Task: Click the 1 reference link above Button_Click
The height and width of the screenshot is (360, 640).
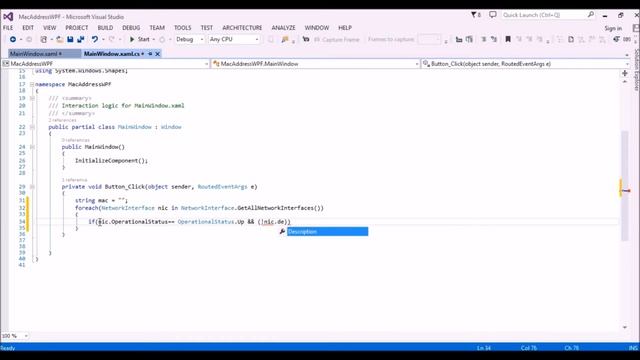Action: (74, 180)
